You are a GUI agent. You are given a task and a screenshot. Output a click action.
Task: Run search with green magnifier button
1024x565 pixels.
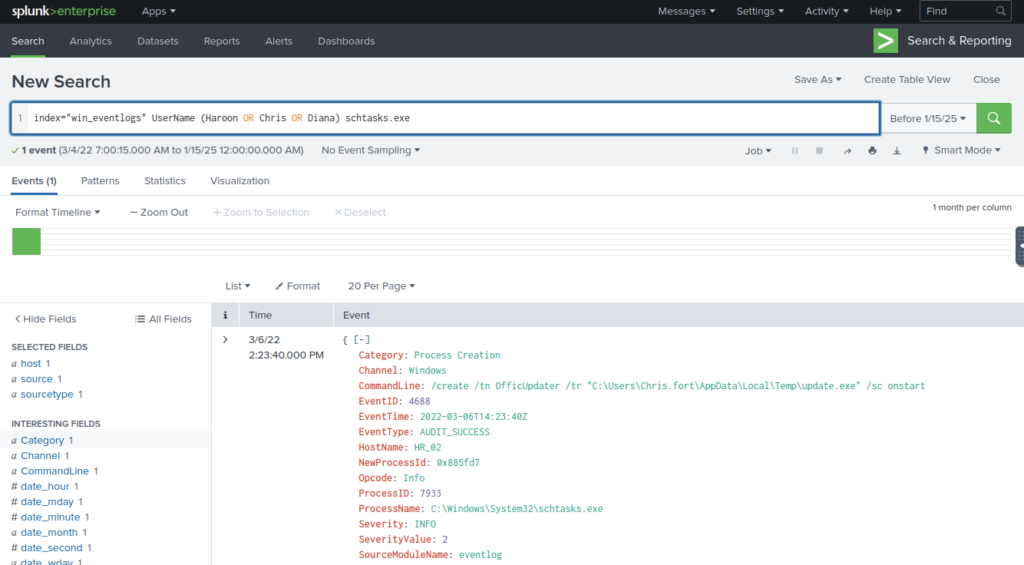tap(993, 118)
